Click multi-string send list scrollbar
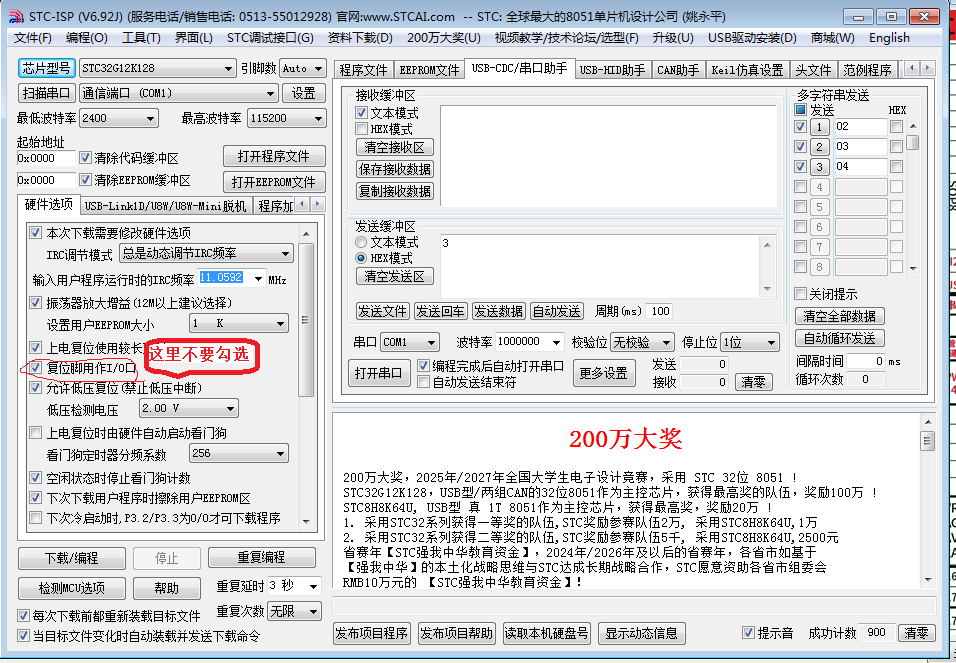The image size is (956, 663). pos(913,196)
